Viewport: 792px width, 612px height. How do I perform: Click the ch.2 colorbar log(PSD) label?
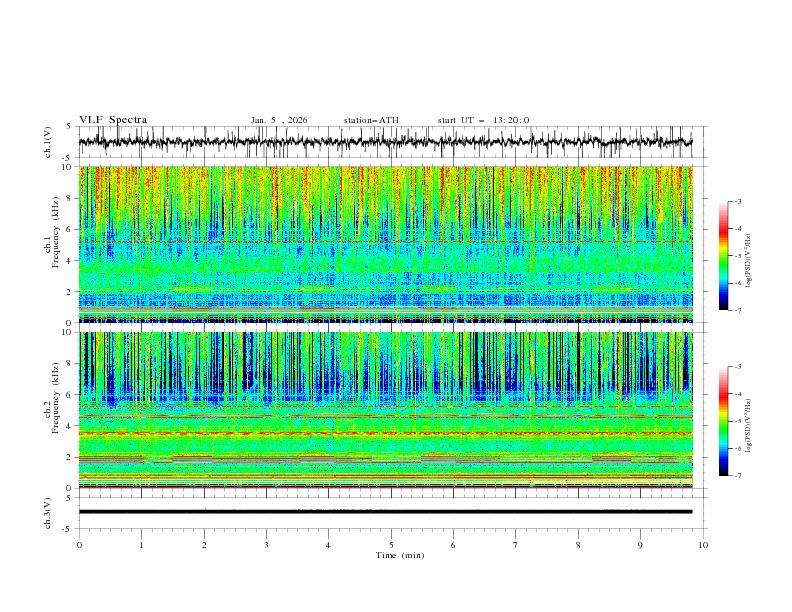pos(749,426)
